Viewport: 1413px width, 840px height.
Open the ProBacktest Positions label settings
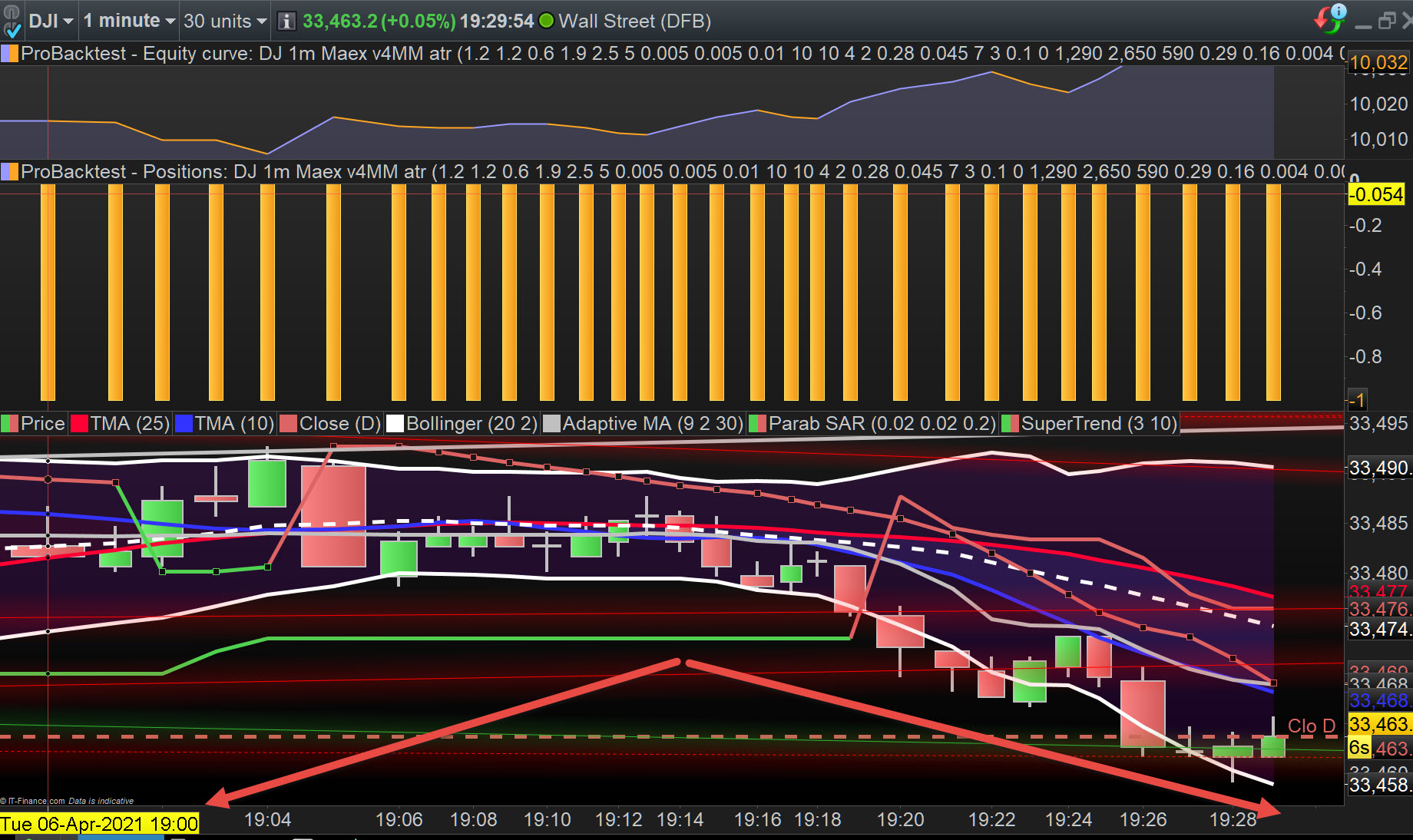click(683, 171)
